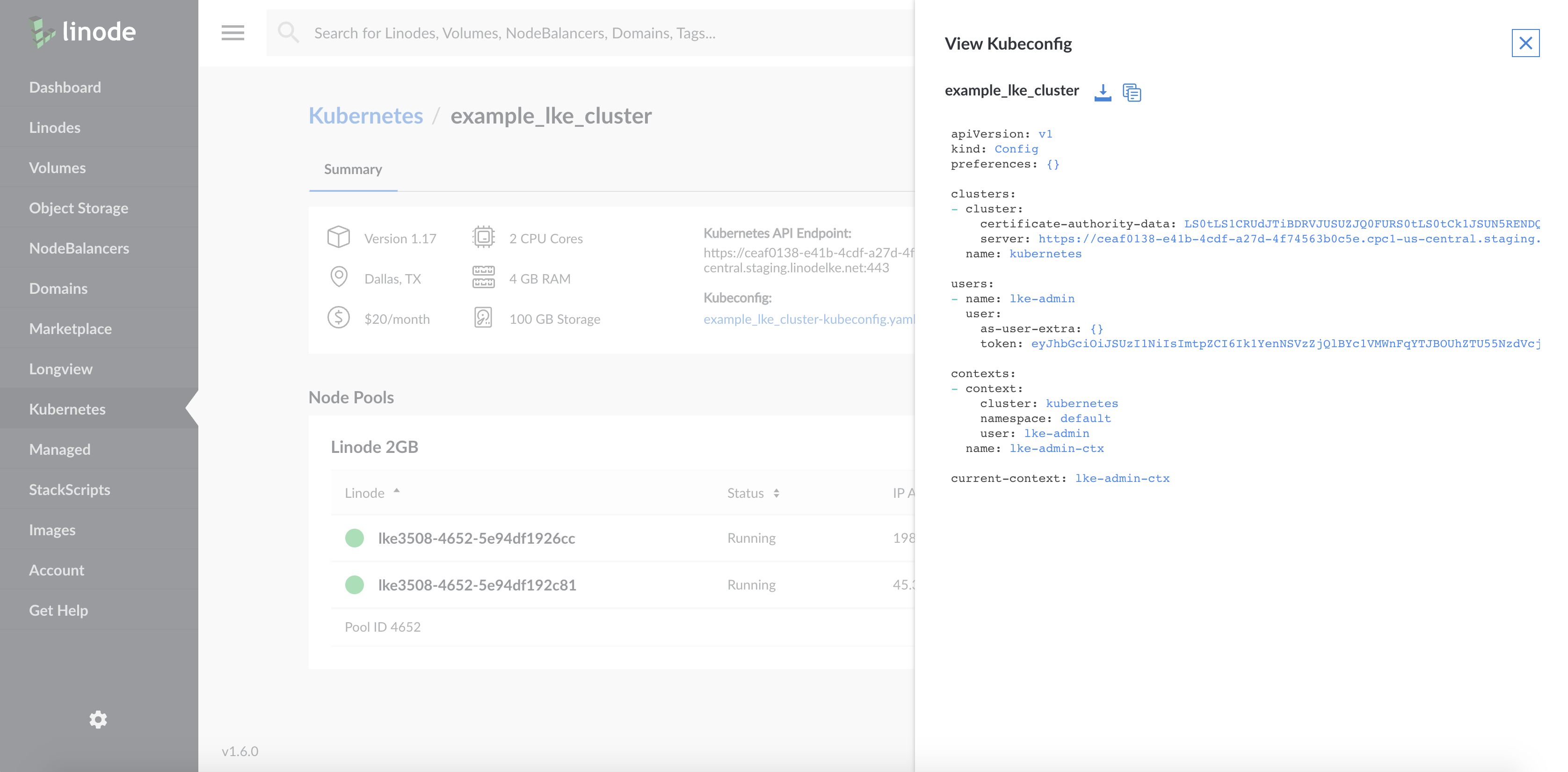Screen dimensions: 1568x772
Task: Click lke3508-4652-5e94df1926cc node row
Action: (x=477, y=538)
